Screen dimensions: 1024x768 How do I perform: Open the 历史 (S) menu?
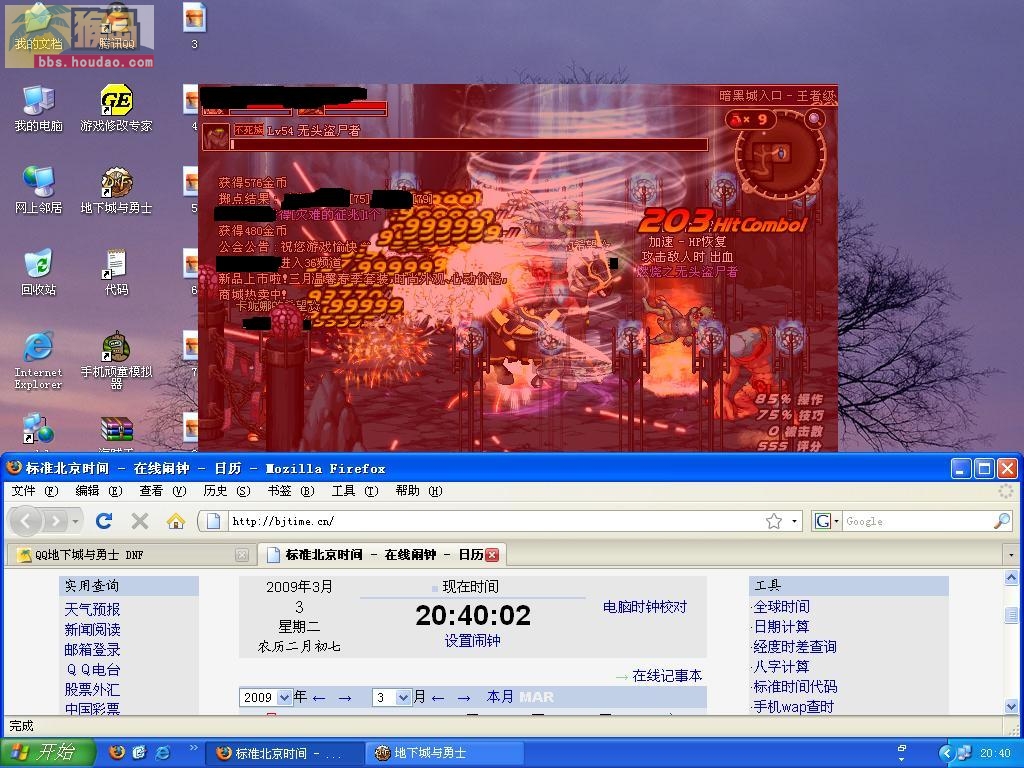point(227,490)
